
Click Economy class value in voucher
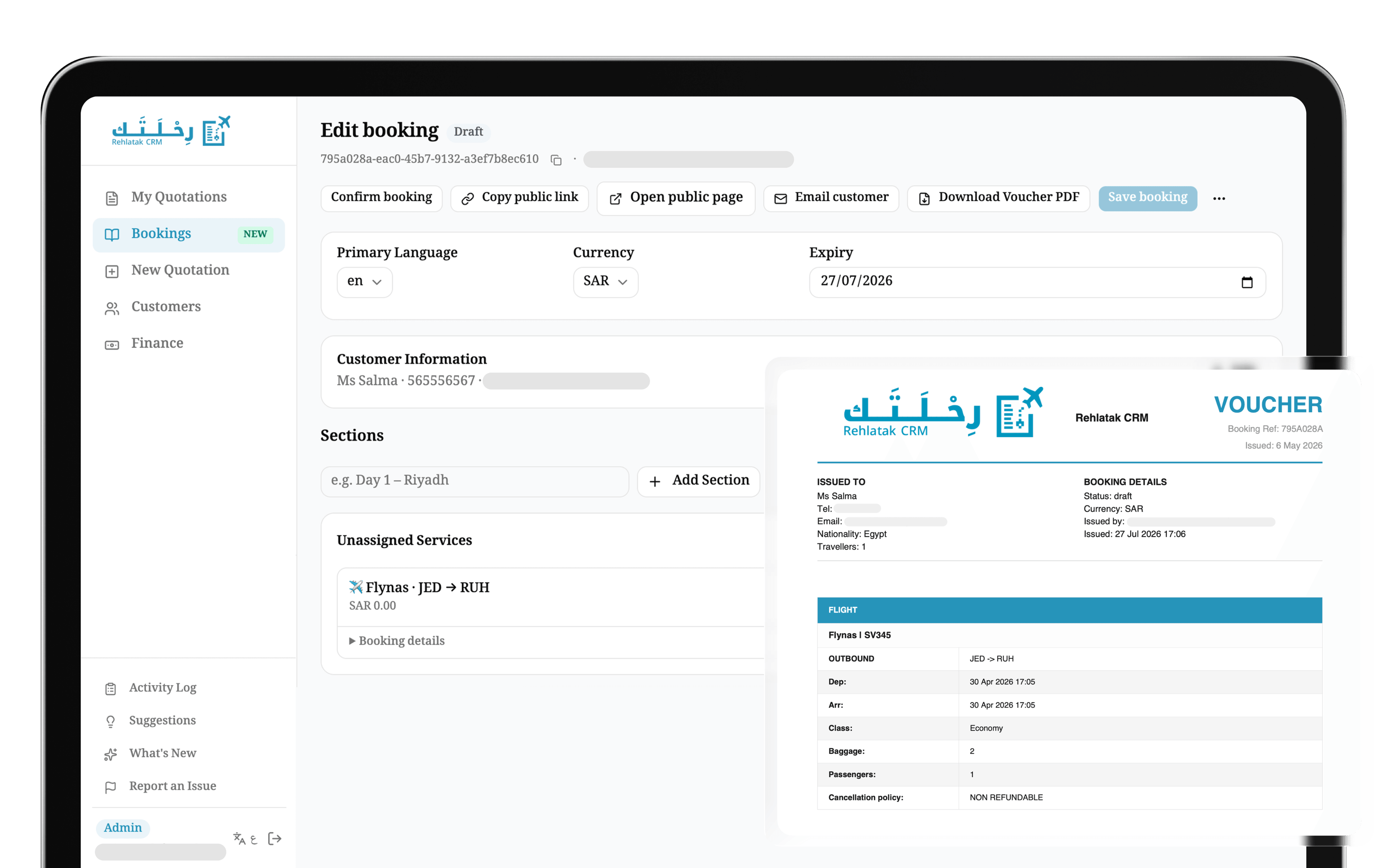[x=986, y=728]
